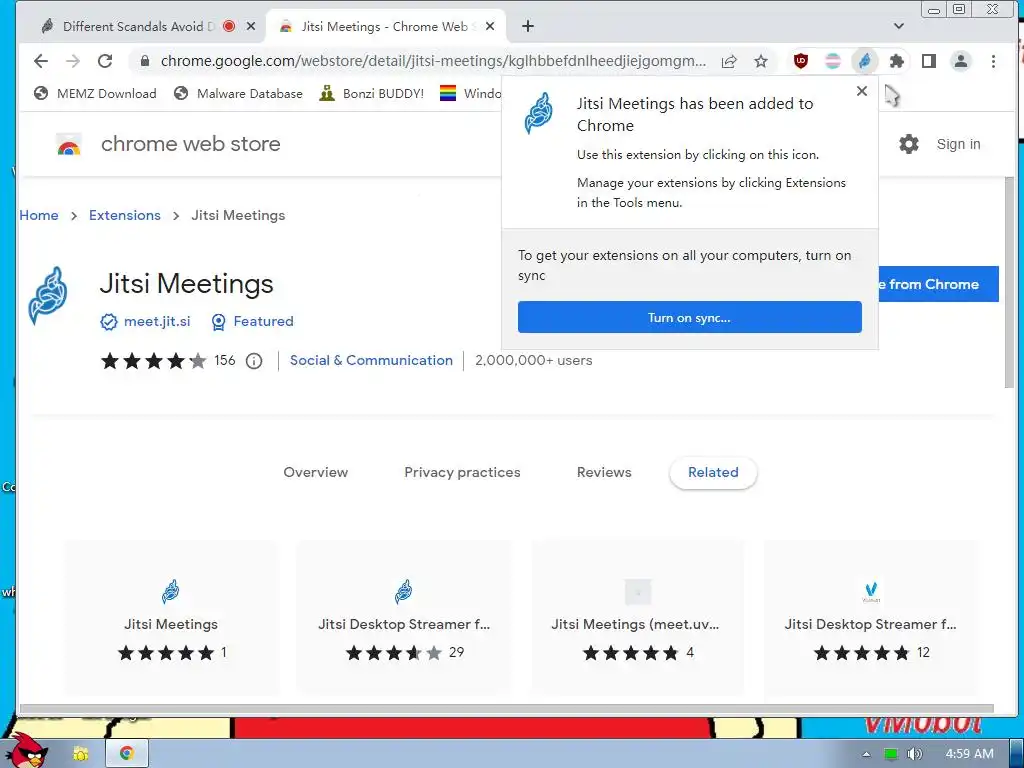
Task: Go to Extensions breadcrumb
Action: click(125, 216)
